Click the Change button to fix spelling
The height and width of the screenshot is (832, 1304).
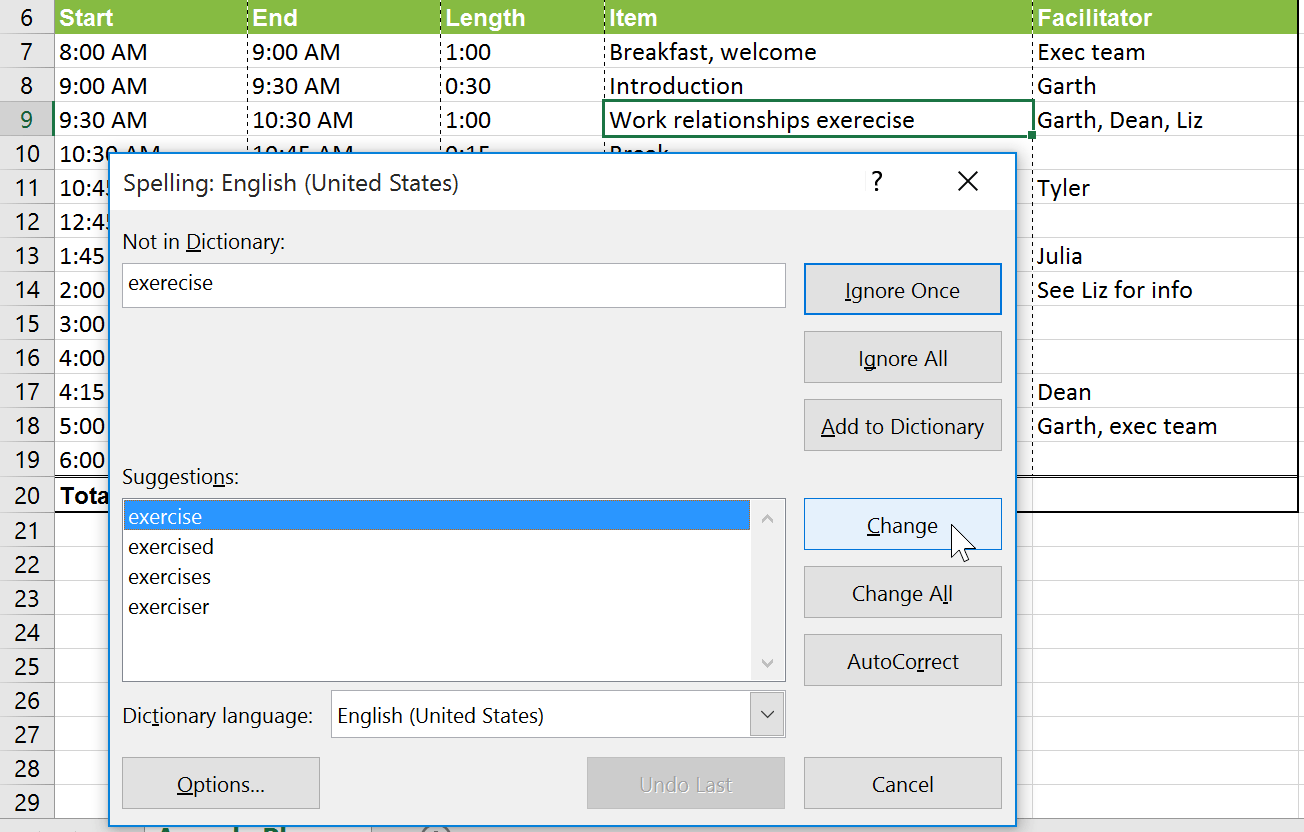coord(901,524)
